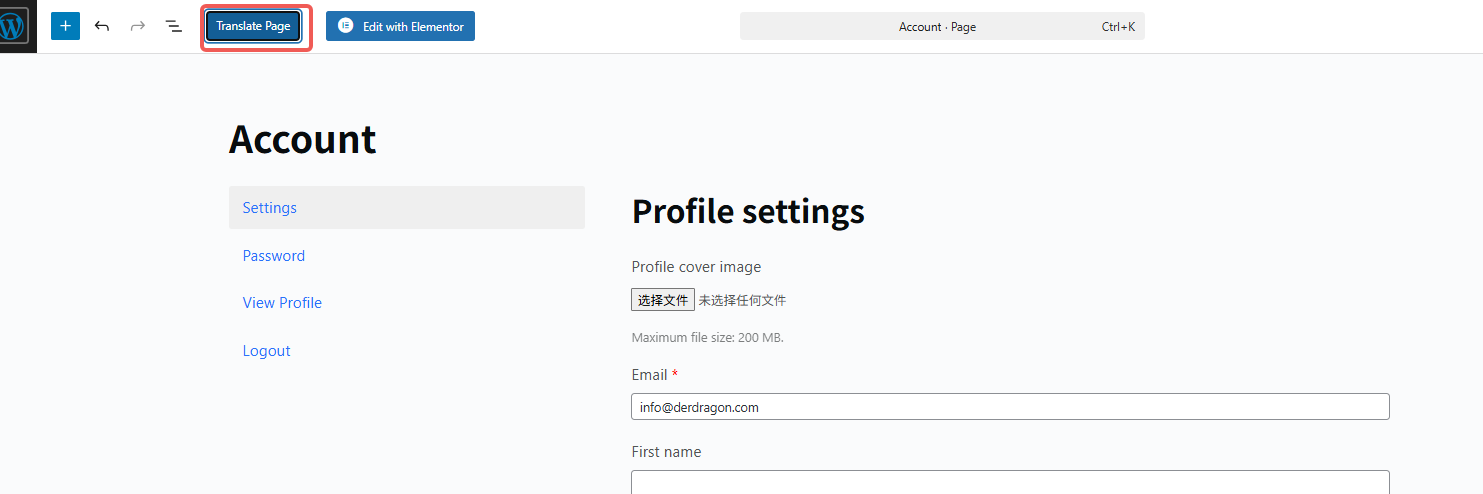Click the Maximum file size hint text
The width and height of the screenshot is (1483, 494).
coord(707,338)
